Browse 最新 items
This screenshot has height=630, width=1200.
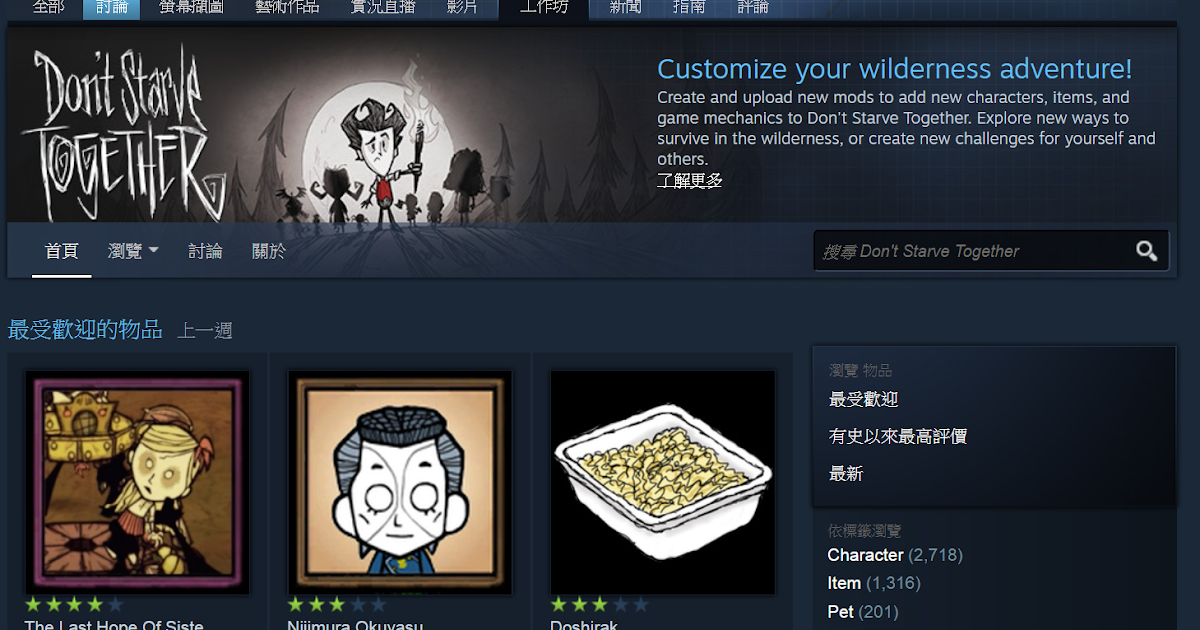pyautogui.click(x=846, y=473)
